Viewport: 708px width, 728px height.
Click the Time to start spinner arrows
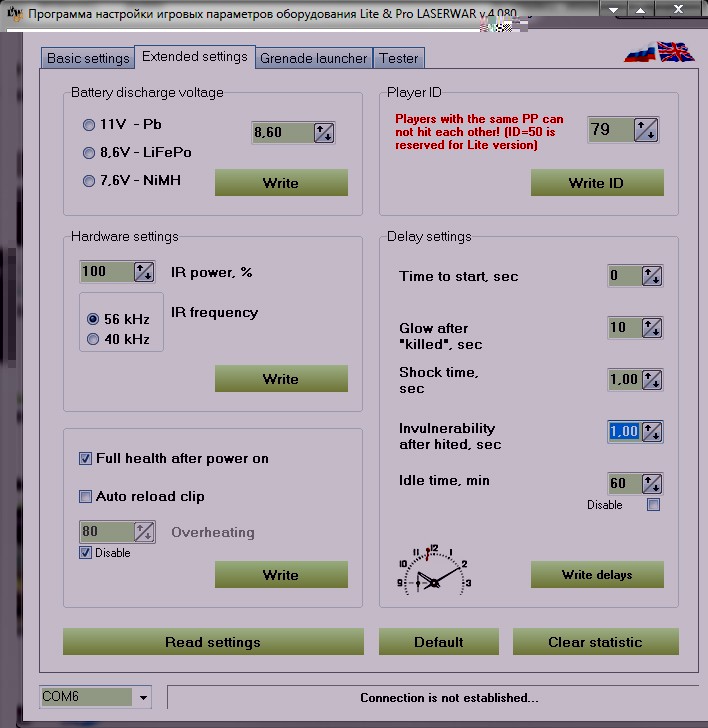pos(651,276)
